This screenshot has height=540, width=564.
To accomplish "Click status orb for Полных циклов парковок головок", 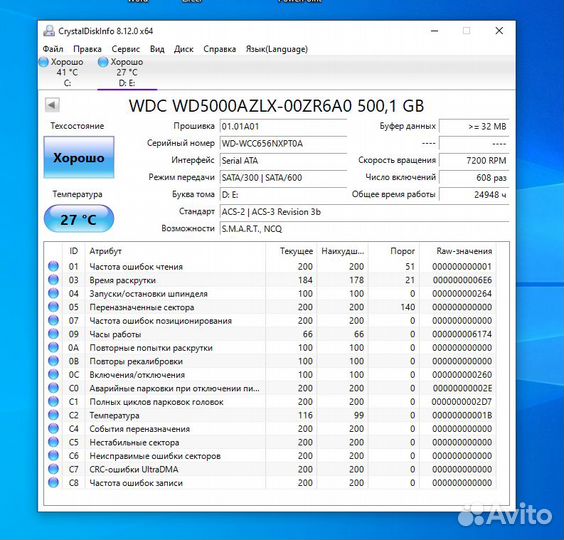I will 53,401.
